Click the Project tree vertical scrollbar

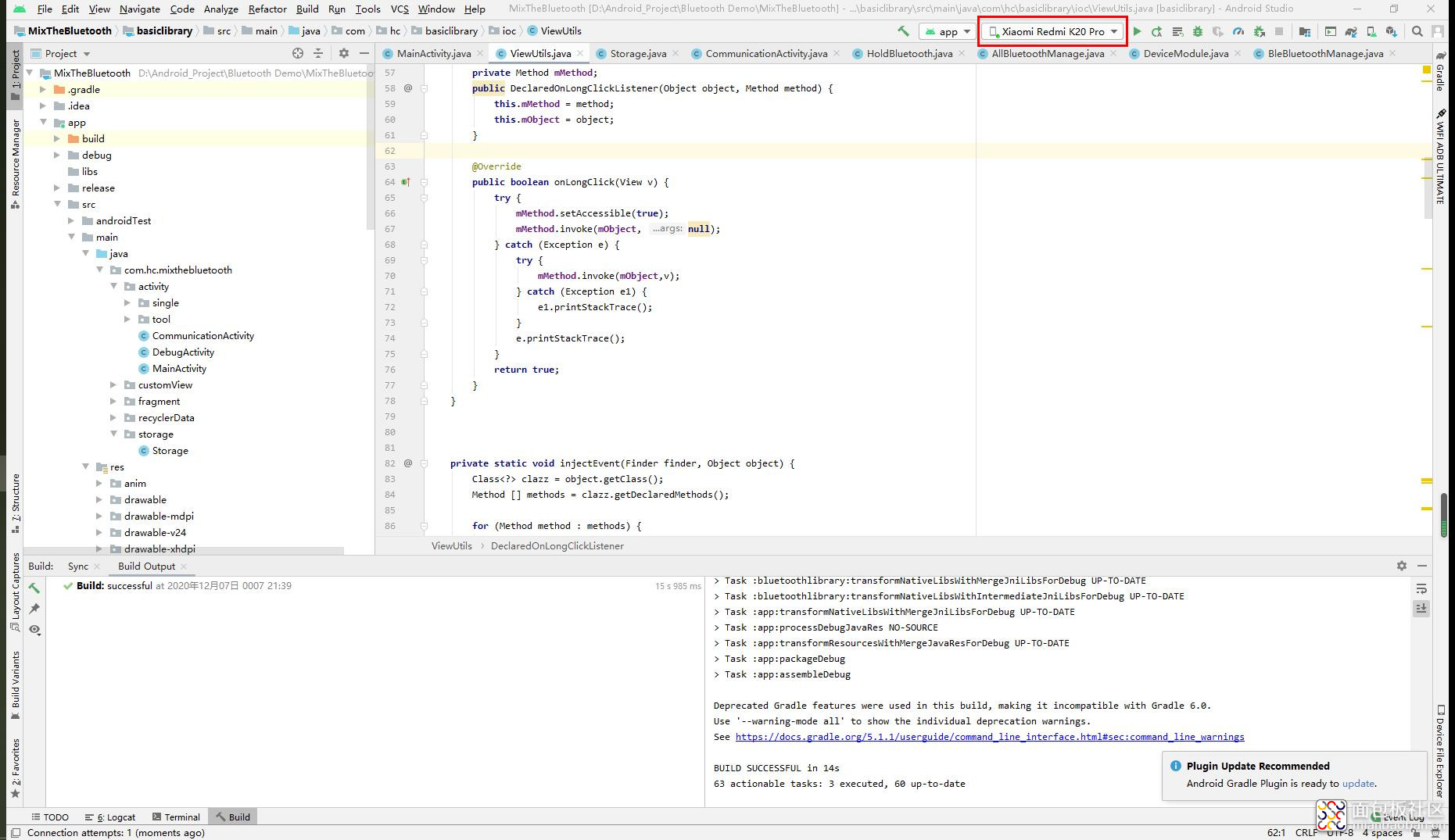coord(370,148)
